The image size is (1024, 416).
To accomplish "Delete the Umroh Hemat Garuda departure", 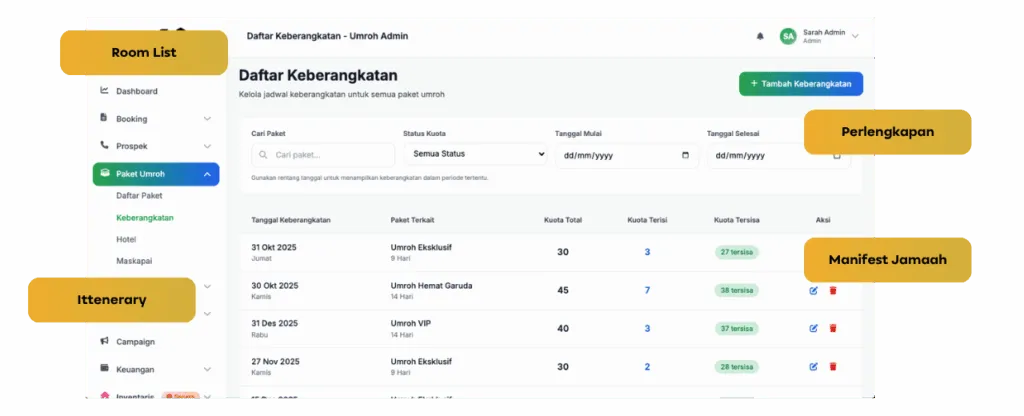I will [x=833, y=290].
